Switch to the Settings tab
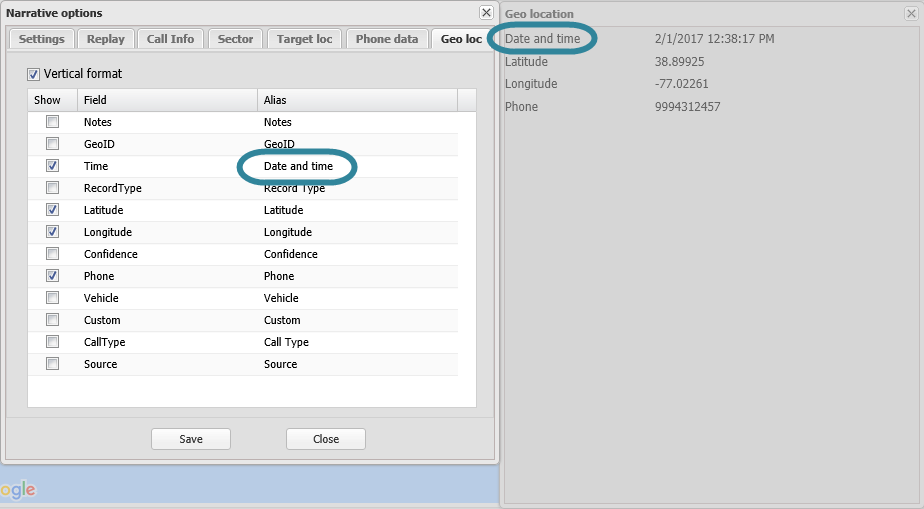This screenshot has height=509, width=924. click(x=41, y=39)
